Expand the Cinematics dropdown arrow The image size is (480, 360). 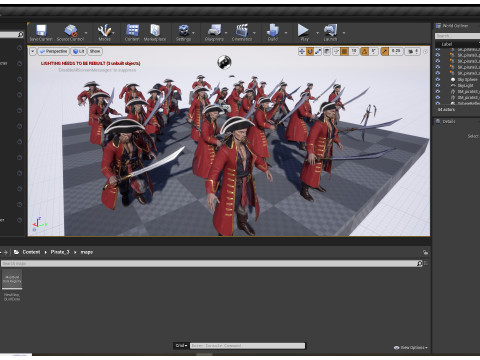click(254, 33)
